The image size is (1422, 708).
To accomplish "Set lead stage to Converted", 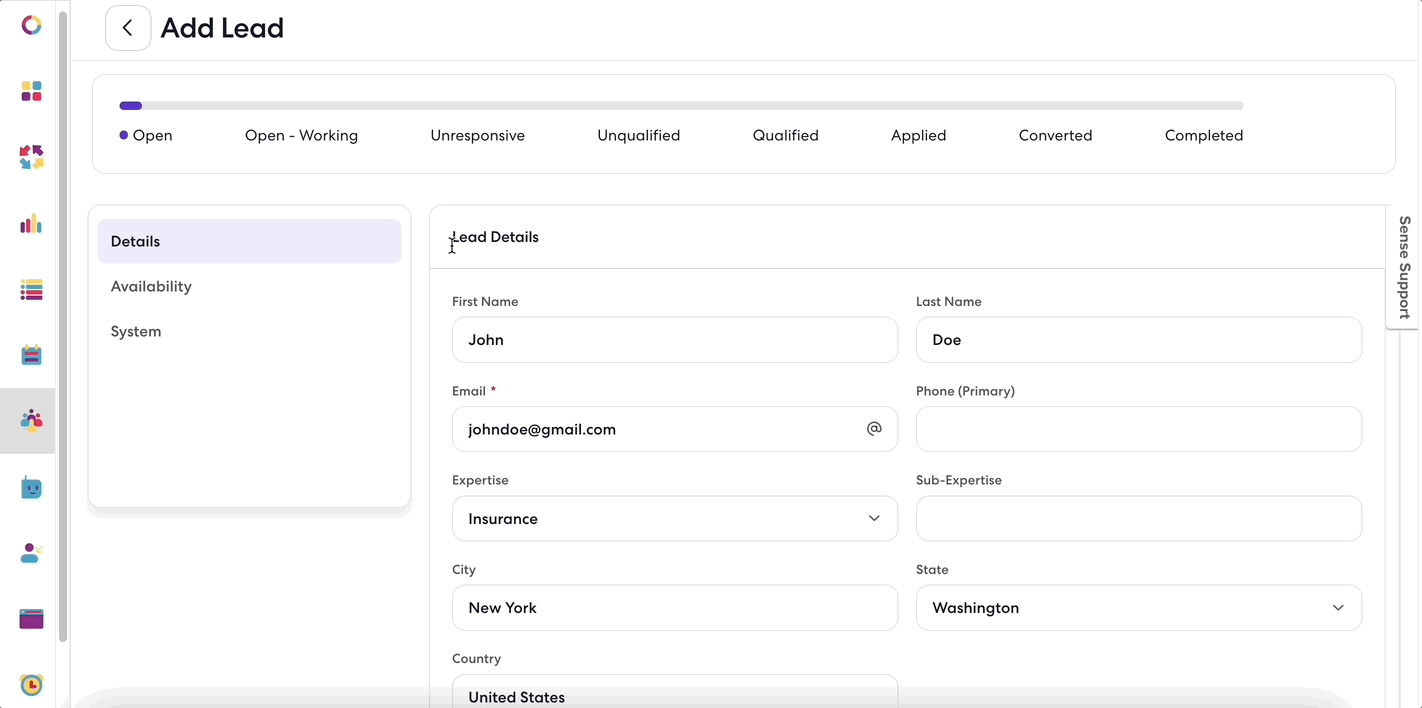I will (1055, 135).
